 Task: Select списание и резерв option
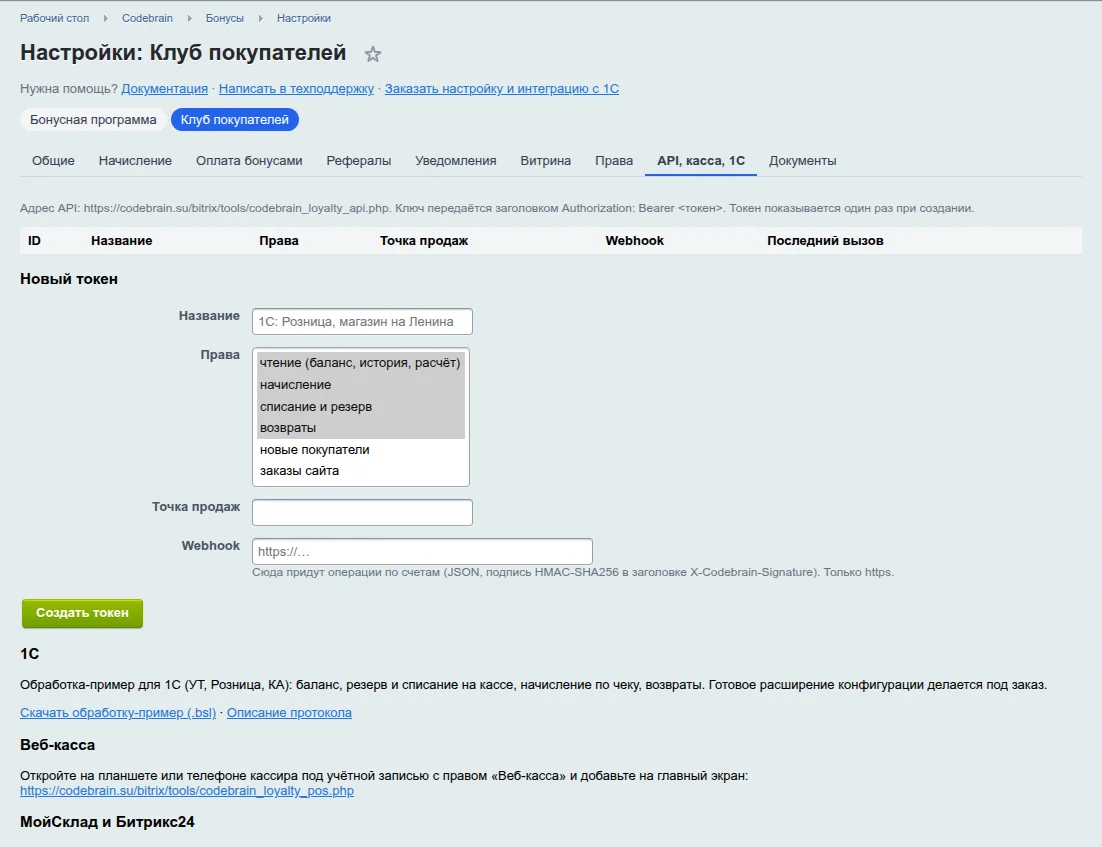(x=361, y=406)
